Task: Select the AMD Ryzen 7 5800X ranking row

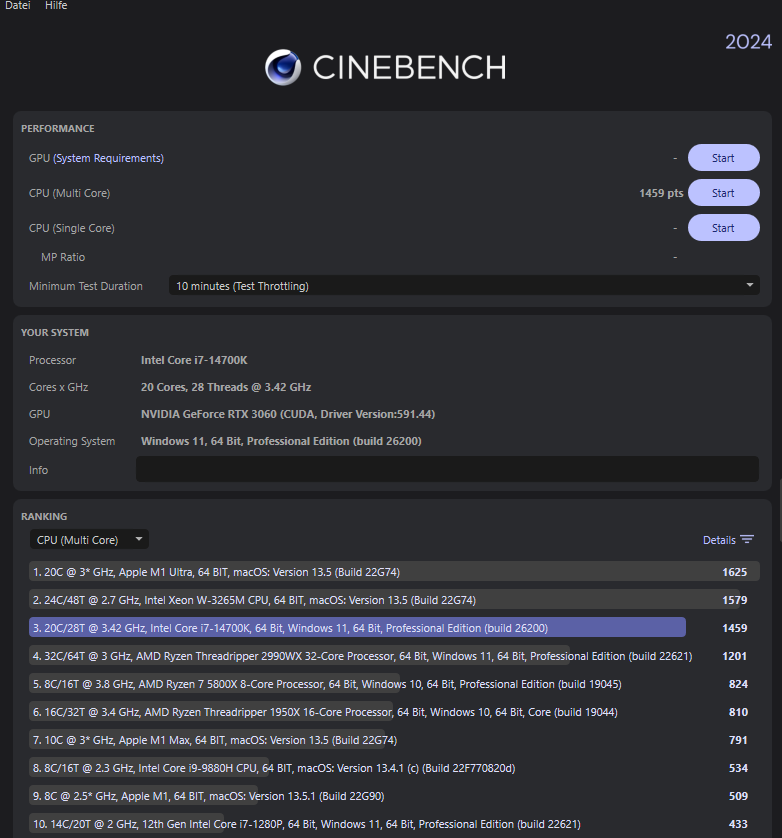Action: click(394, 684)
